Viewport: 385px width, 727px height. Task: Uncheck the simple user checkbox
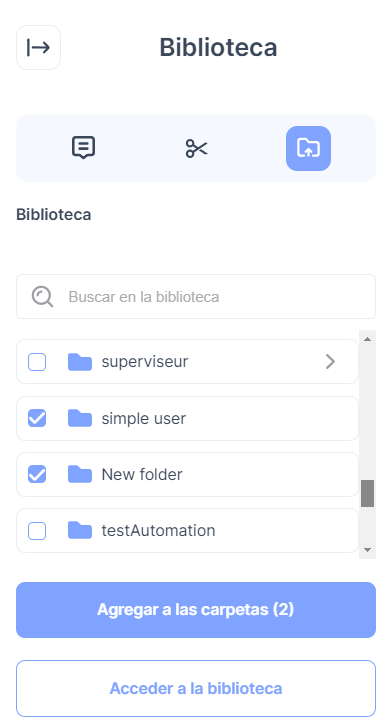(x=37, y=418)
